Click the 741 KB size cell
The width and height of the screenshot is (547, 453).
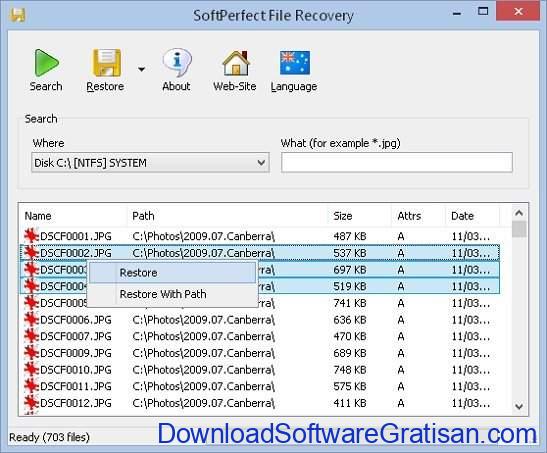click(x=350, y=303)
